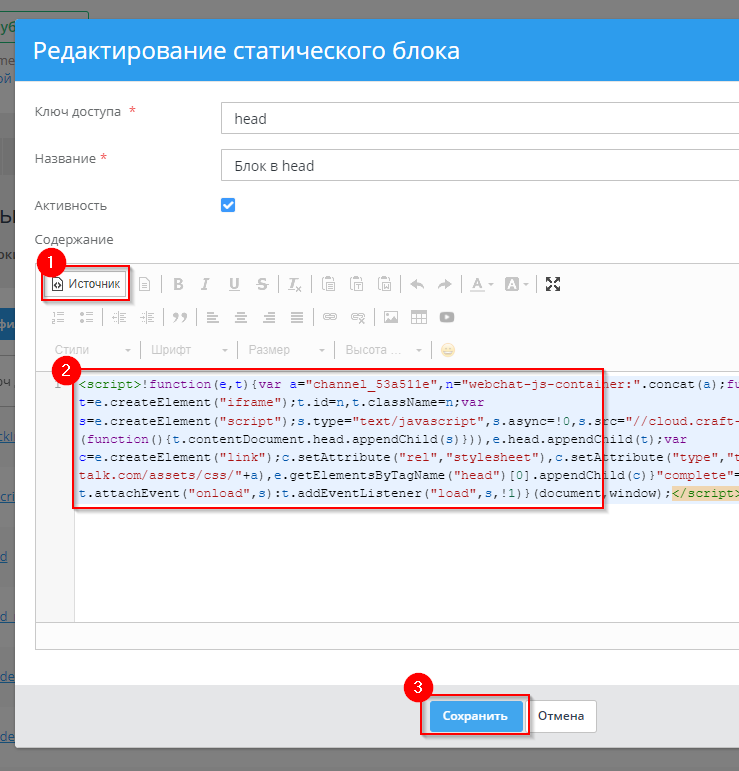Click the Отмена button

563,717
